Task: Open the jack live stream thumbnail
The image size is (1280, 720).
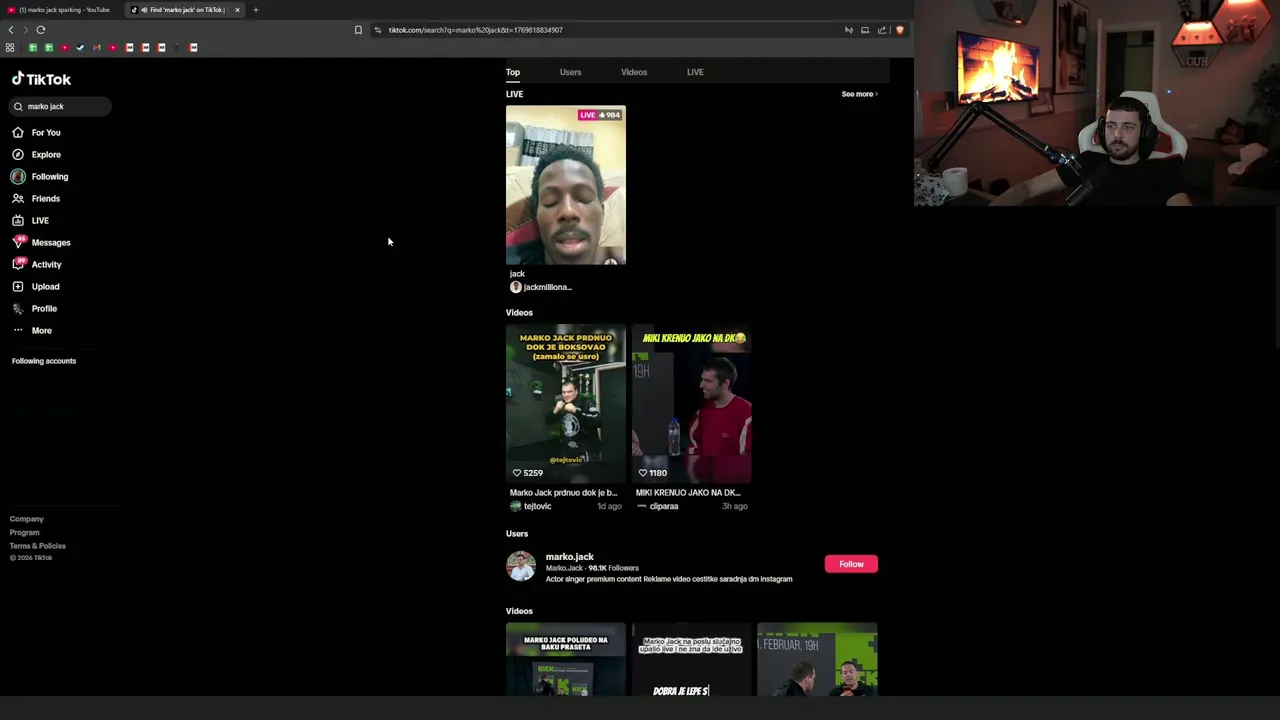Action: pyautogui.click(x=566, y=185)
